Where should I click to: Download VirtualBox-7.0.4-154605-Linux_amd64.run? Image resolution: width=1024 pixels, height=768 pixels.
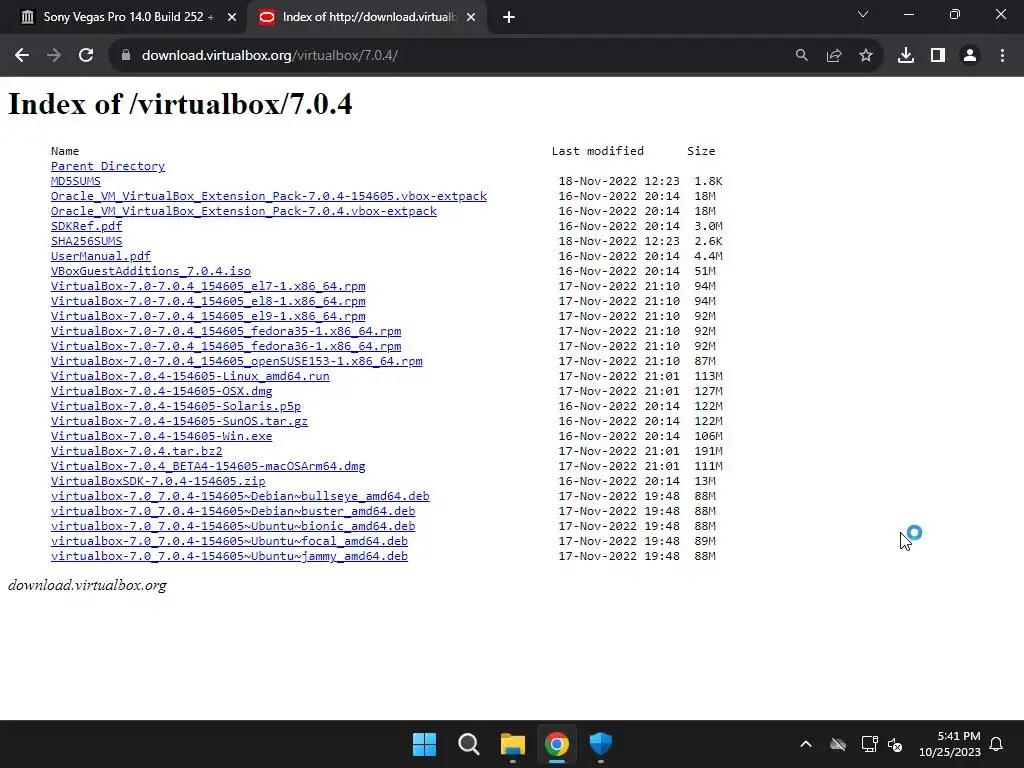[190, 376]
